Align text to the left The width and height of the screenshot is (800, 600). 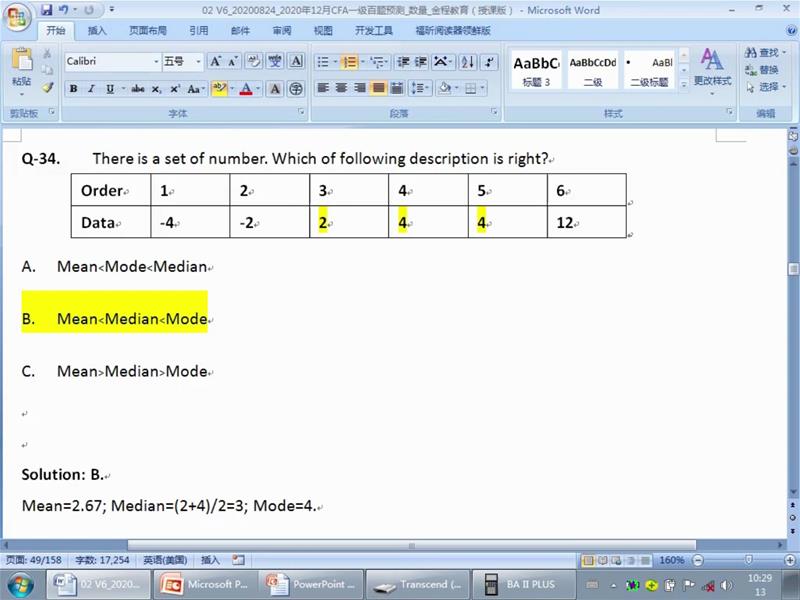click(x=323, y=88)
